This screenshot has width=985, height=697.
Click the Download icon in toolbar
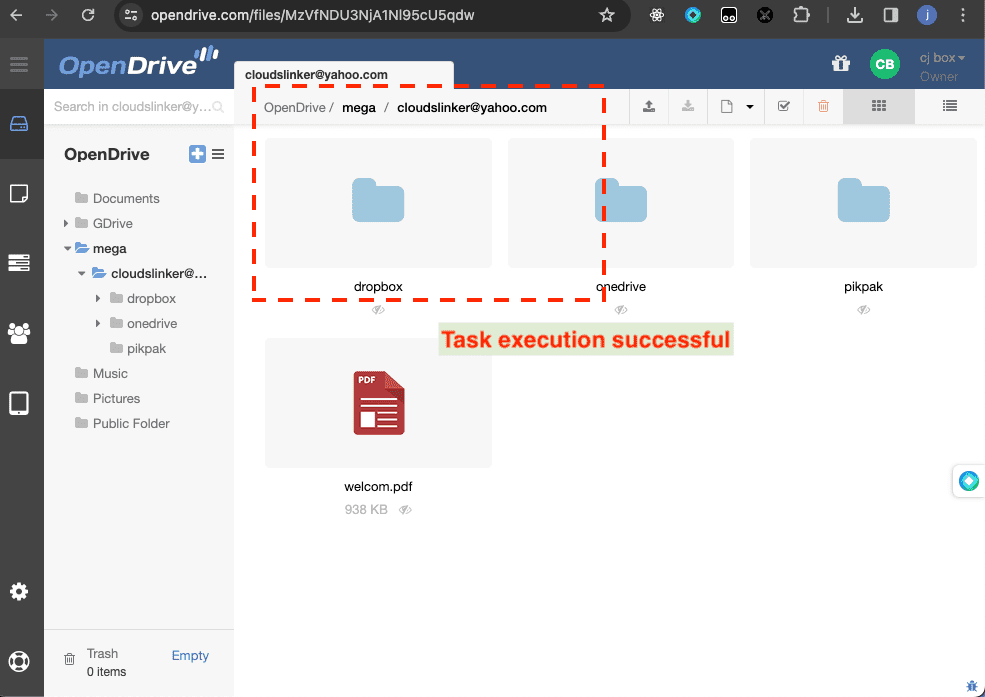pyautogui.click(x=688, y=106)
